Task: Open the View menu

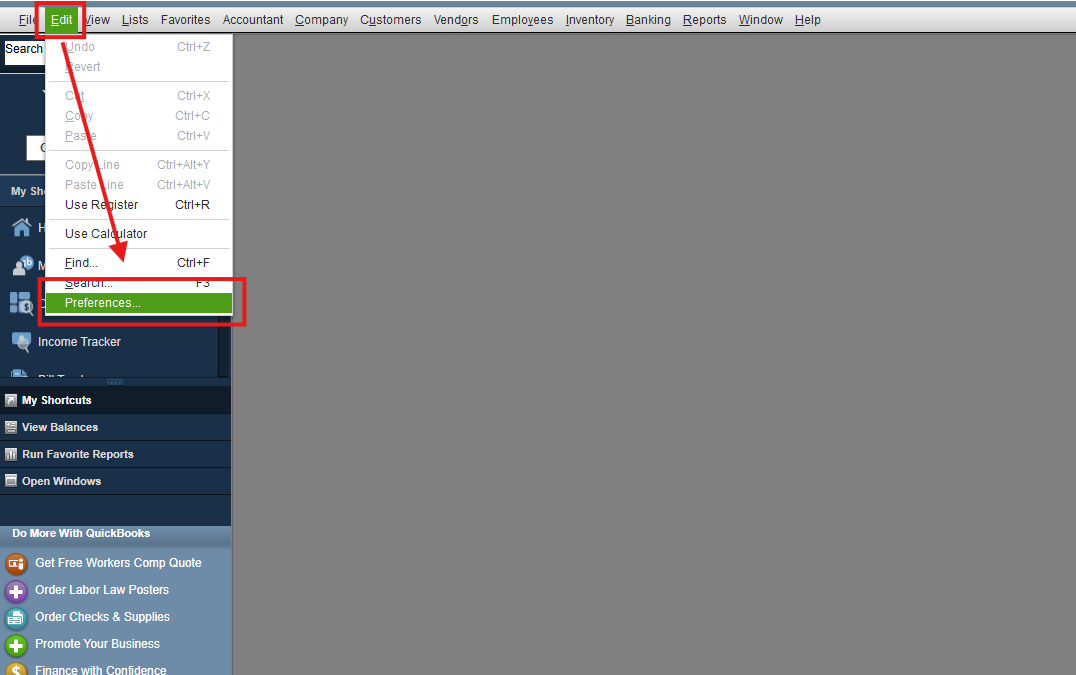Action: 97,20
